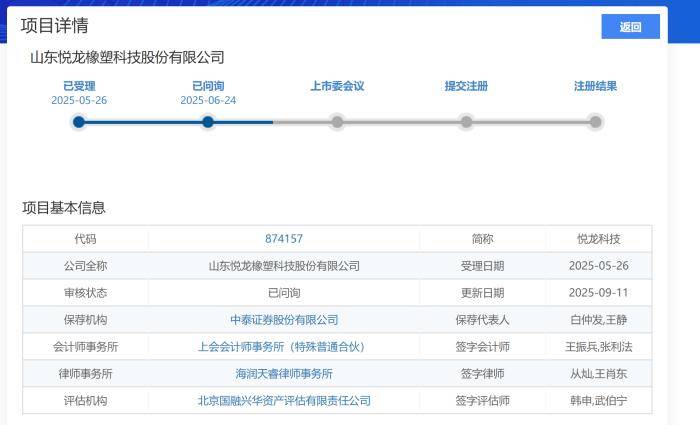Image resolution: width=700 pixels, height=425 pixels.
Task: Click the 返回 button
Action: (x=630, y=27)
